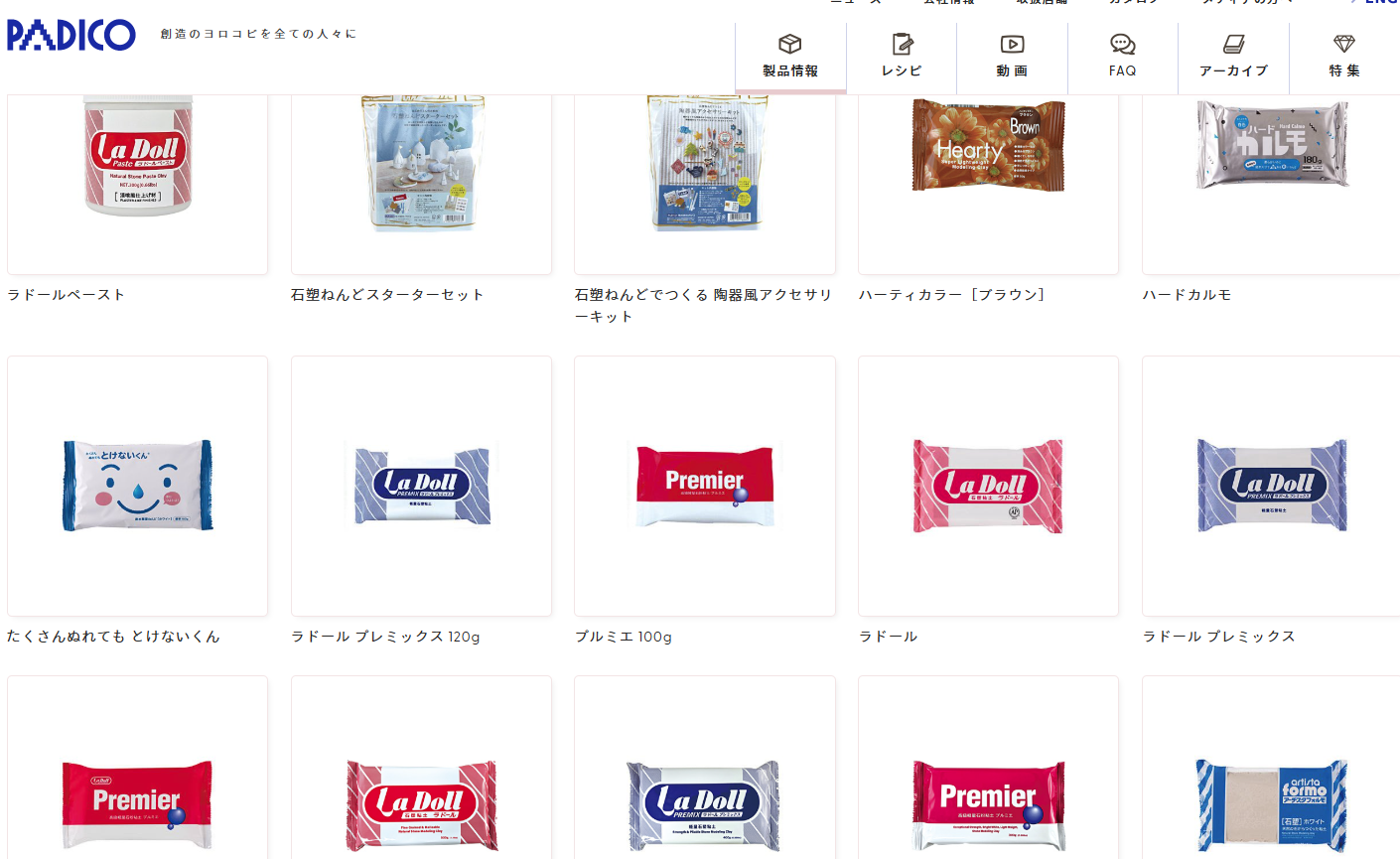Select the ラドール プレミックス 120g thumbnail
This screenshot has height=859, width=1400.
point(421,486)
